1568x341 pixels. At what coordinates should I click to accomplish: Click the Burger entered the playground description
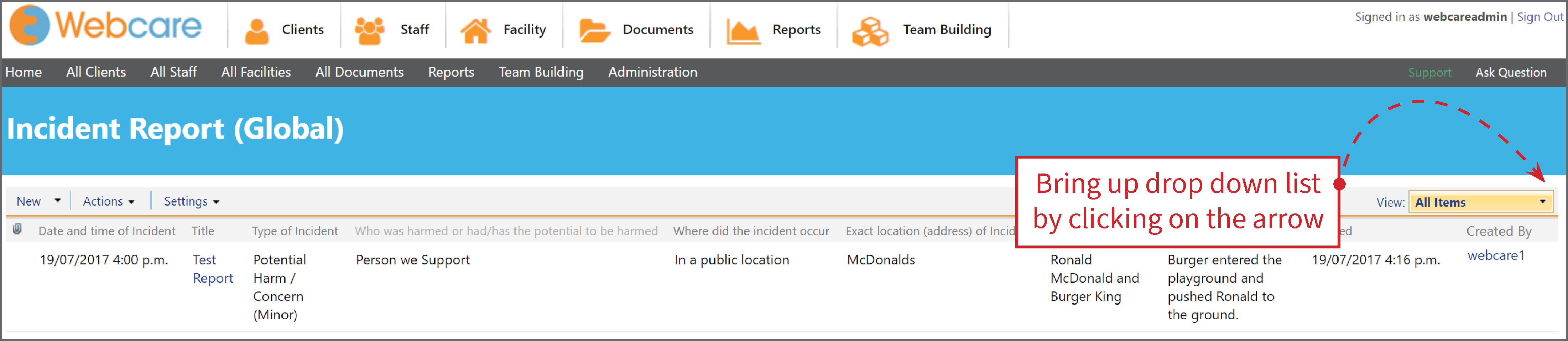[x=1225, y=287]
